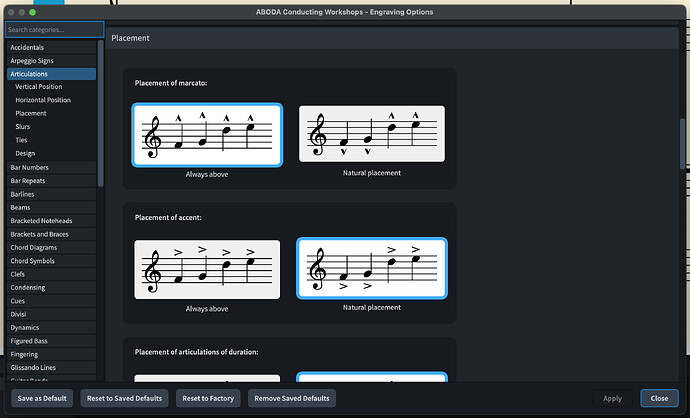Jump to Ties subsection
Viewport: 690px width, 418px height.
pyautogui.click(x=21, y=140)
